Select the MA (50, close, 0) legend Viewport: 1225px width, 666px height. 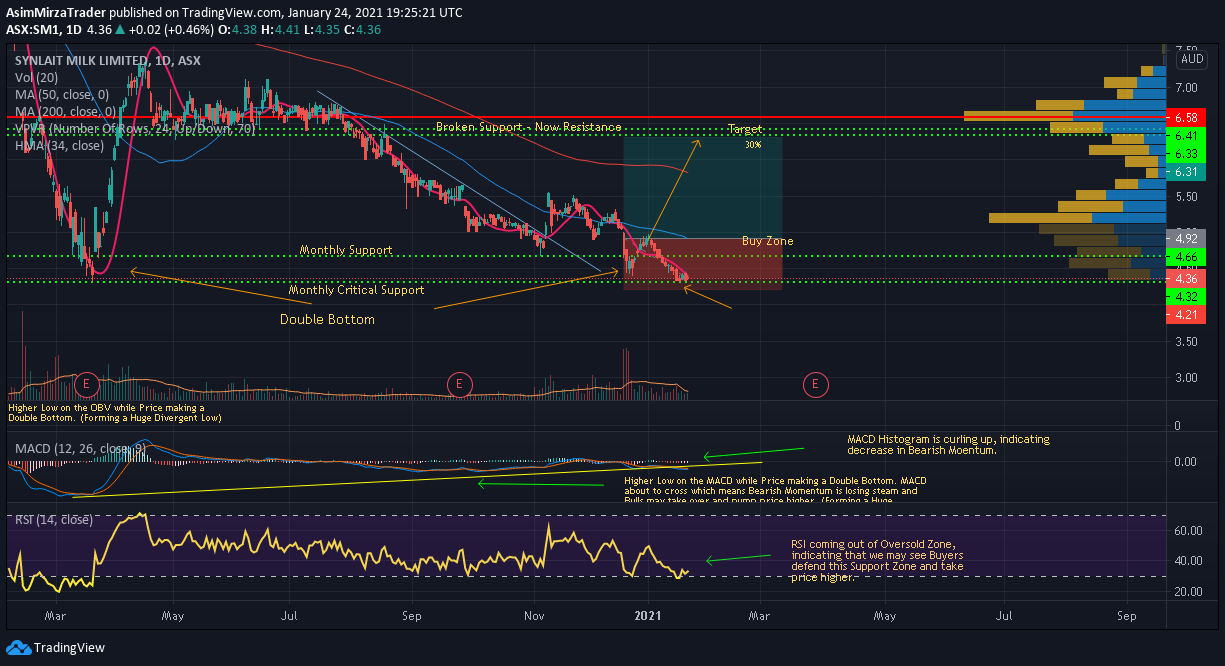(61, 95)
